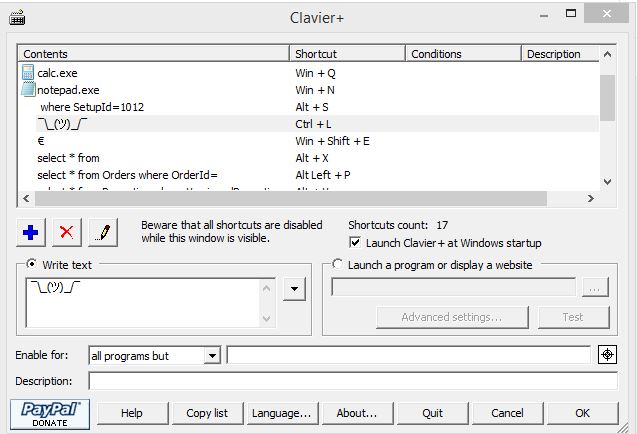The image size is (637, 434).
Task: Sort list by Shortcut column header
Action: tap(347, 54)
